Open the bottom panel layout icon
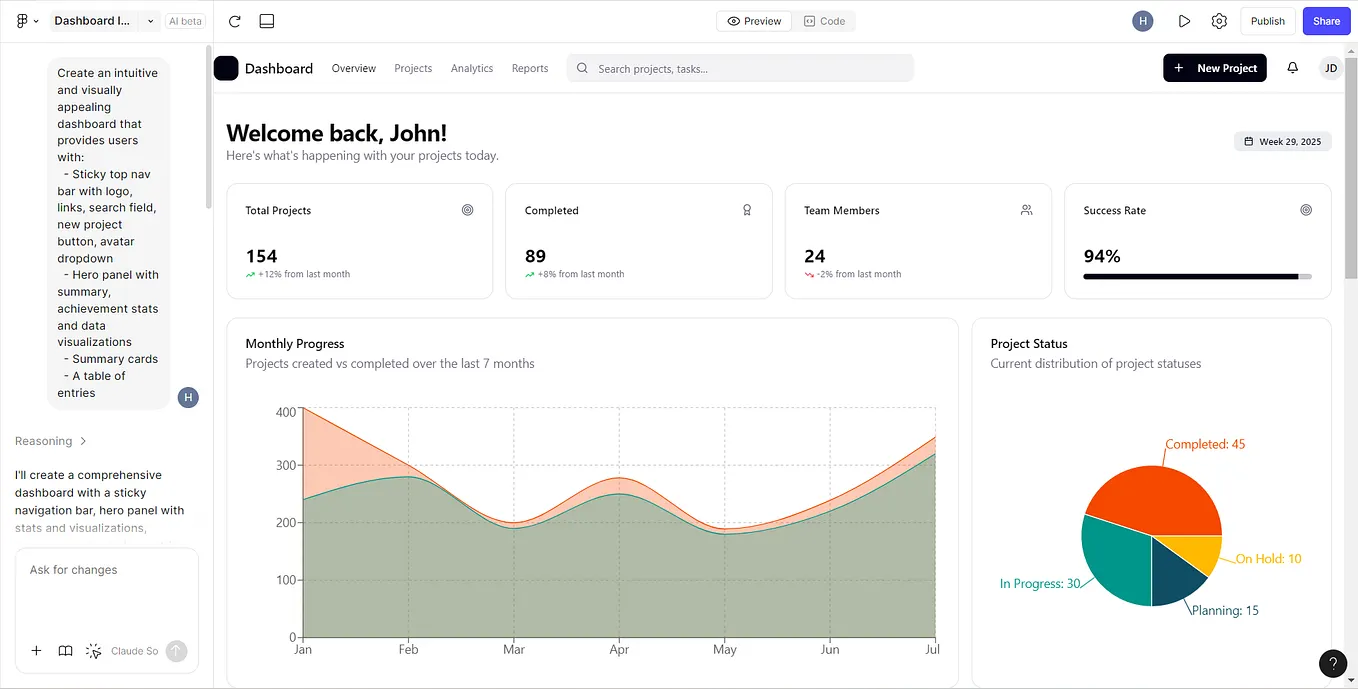The image size is (1358, 689). pyautogui.click(x=265, y=20)
